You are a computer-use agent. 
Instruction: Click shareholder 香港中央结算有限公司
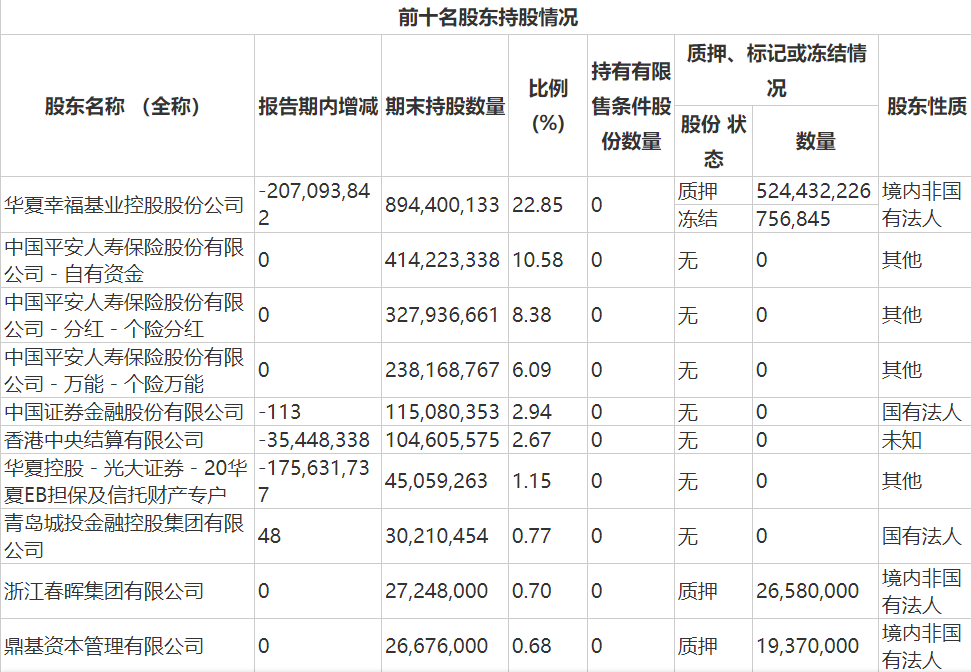point(104,440)
